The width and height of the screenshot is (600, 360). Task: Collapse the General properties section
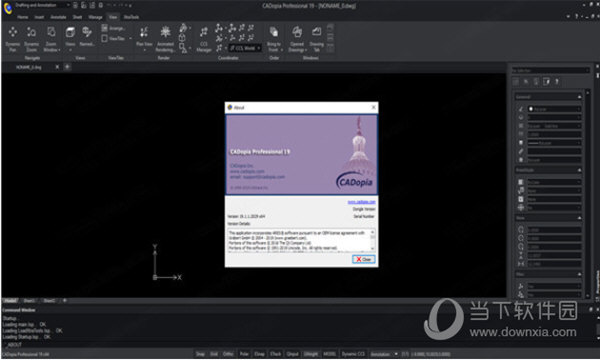(x=579, y=97)
